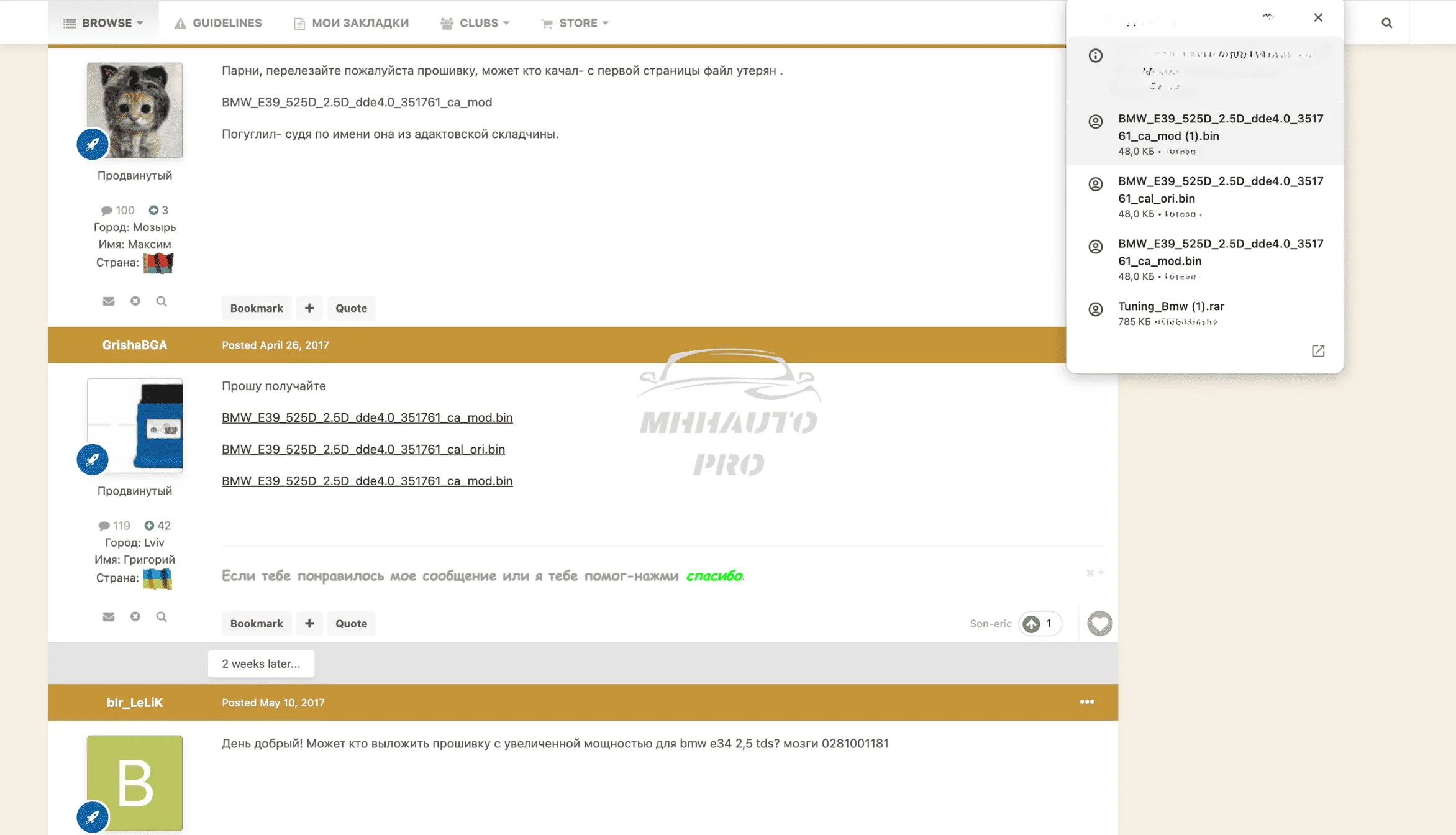
Task: Open post options three-dot menu on blr_LeLiK's post
Action: [x=1086, y=702]
